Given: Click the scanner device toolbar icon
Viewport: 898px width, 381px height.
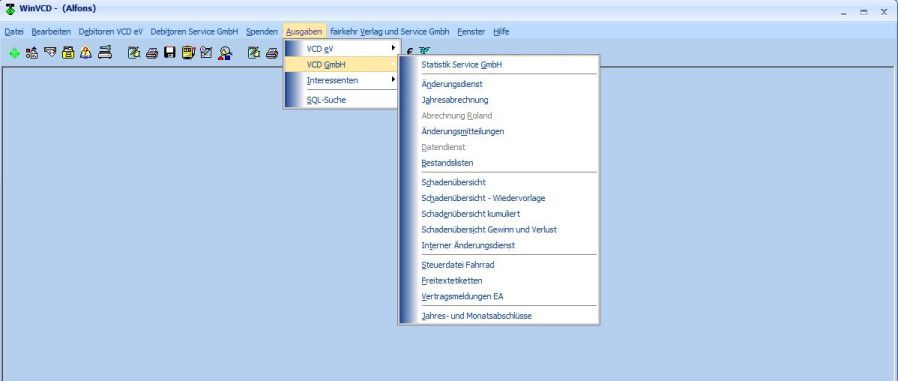Looking at the screenshot, I should [104, 53].
